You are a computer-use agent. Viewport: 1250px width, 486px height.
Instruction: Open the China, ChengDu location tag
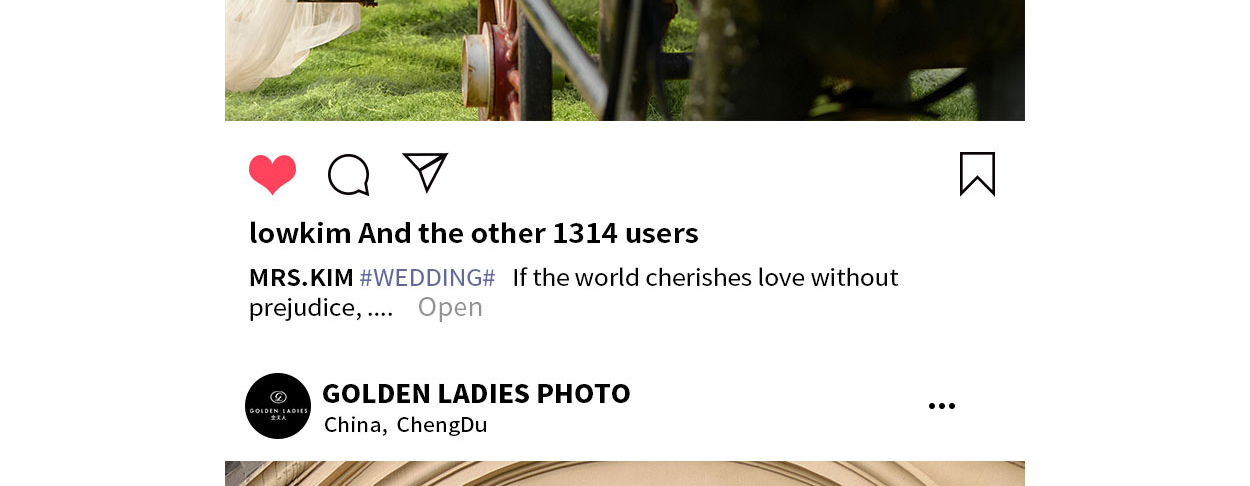[405, 424]
